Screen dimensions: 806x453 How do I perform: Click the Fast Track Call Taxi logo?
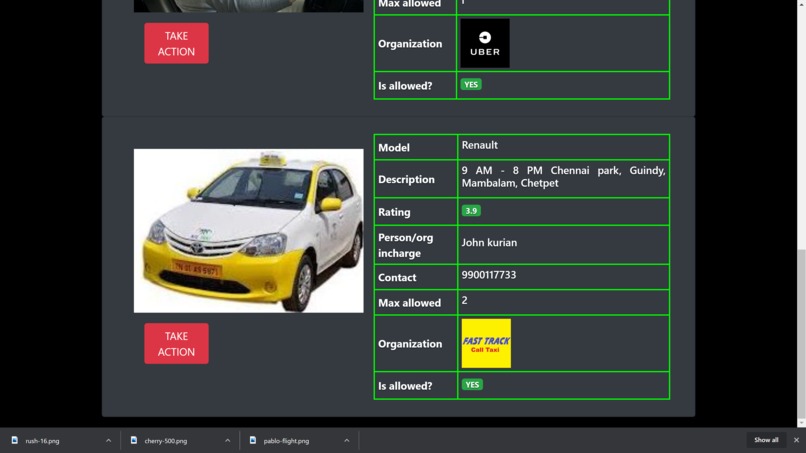click(x=486, y=343)
